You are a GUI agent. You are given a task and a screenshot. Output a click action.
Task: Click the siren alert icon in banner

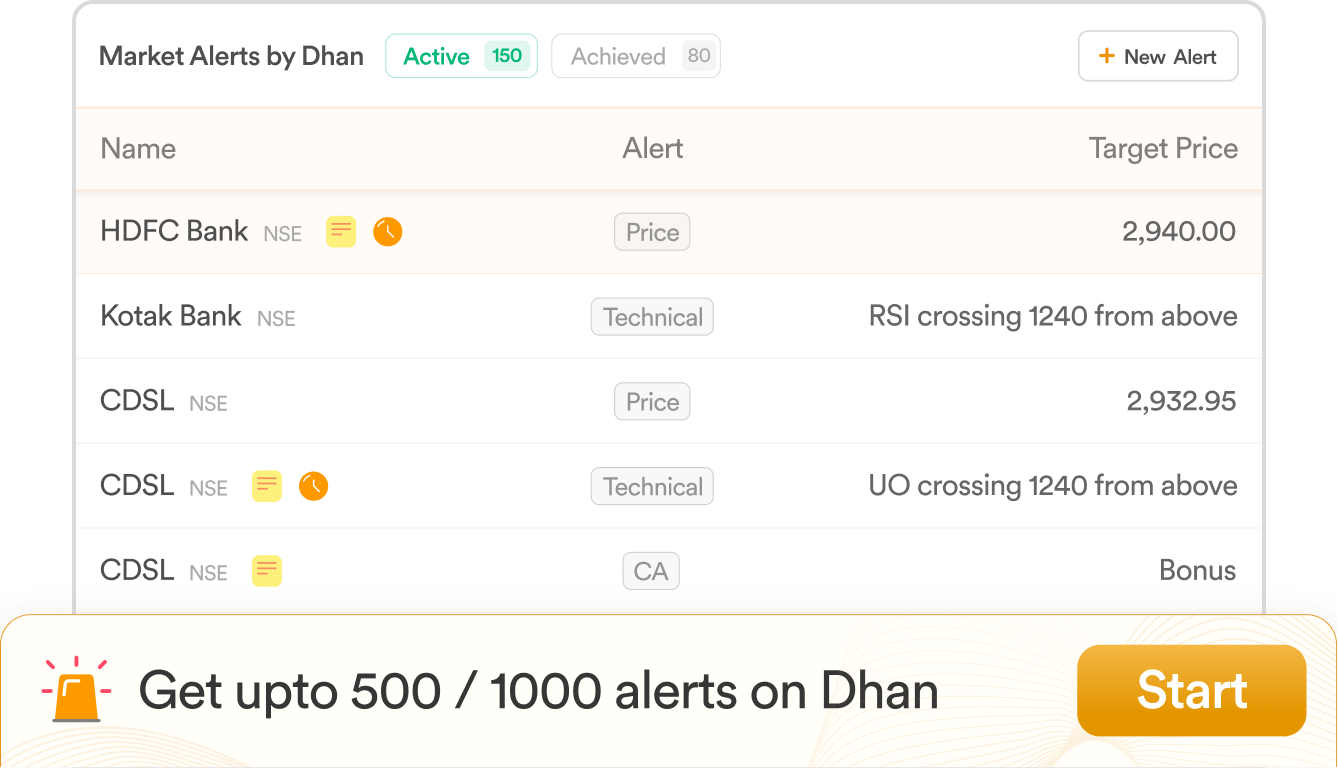click(x=77, y=690)
